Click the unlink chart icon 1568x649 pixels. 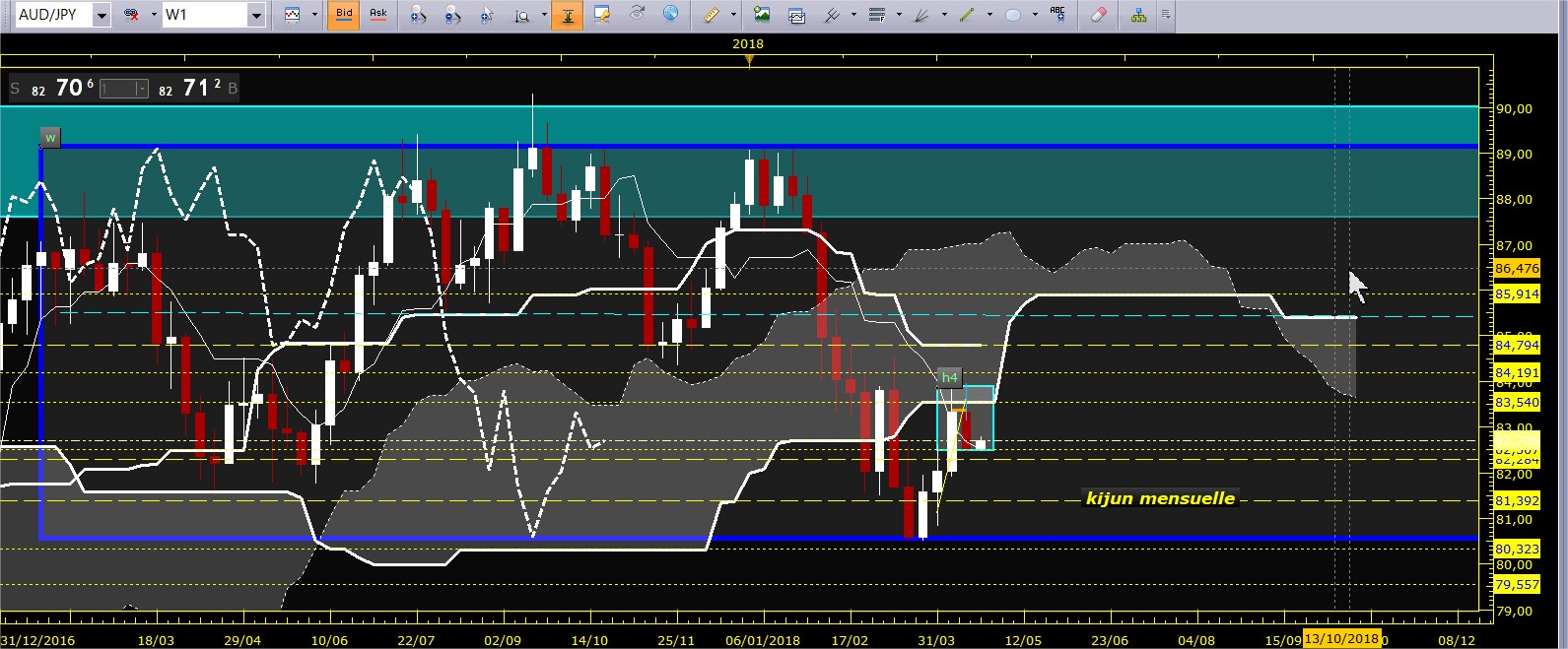(131, 15)
